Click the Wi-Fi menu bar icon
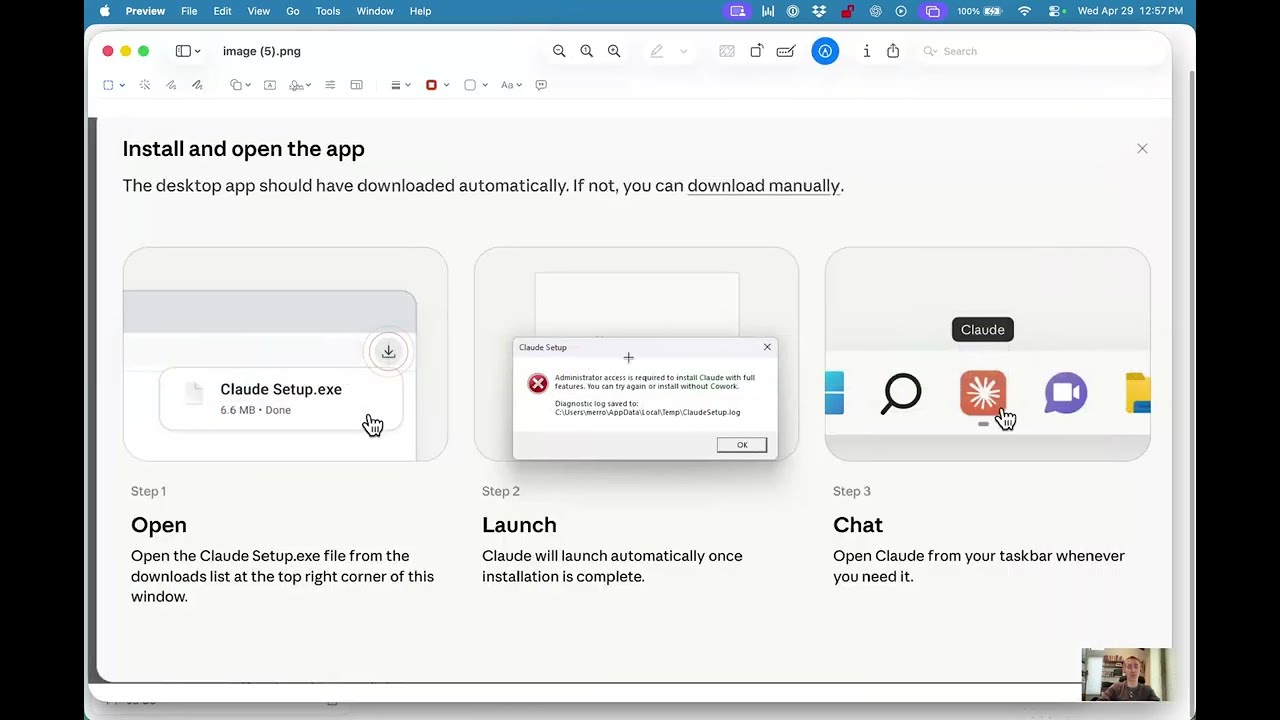Screen dimensions: 1280x720 click(1024, 11)
